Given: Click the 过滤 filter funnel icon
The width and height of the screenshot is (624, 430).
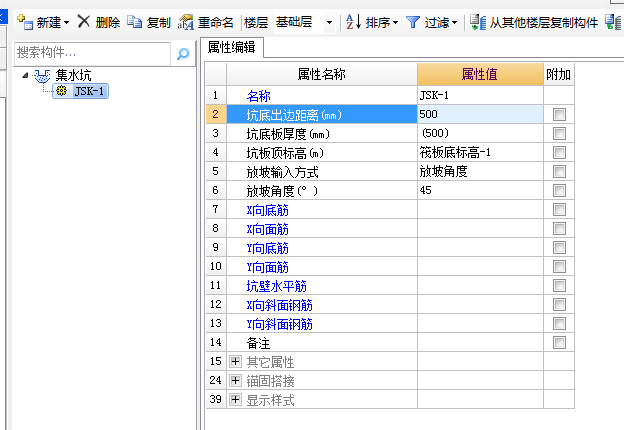Looking at the screenshot, I should coord(413,22).
